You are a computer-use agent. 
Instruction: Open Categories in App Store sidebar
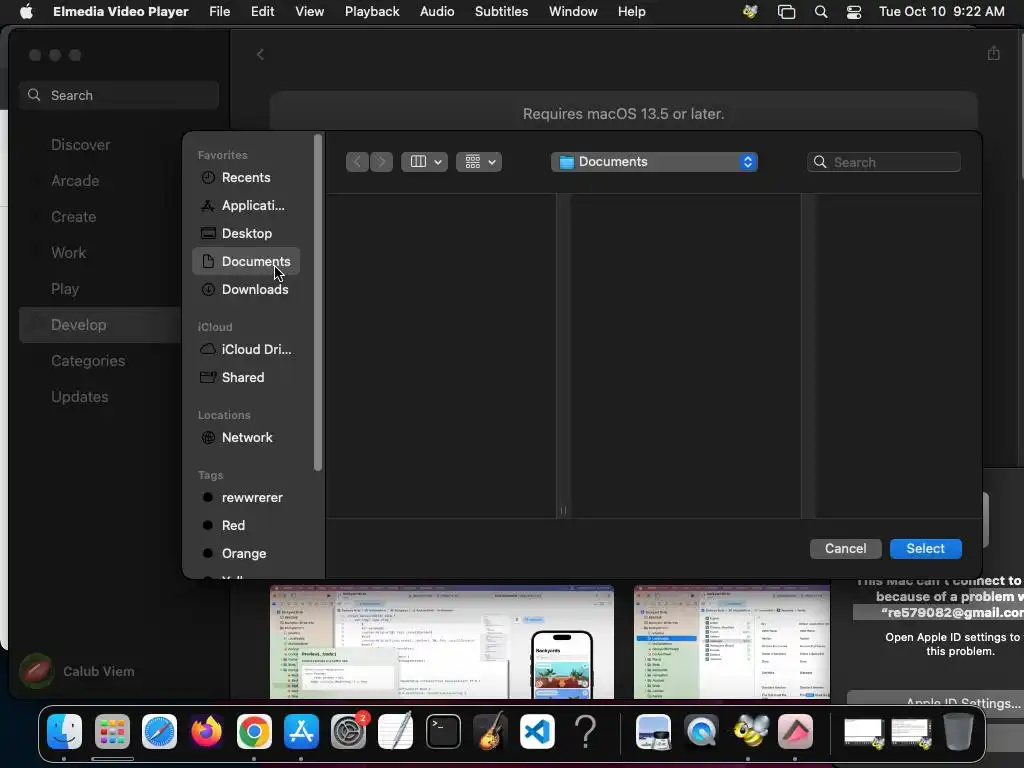(88, 360)
